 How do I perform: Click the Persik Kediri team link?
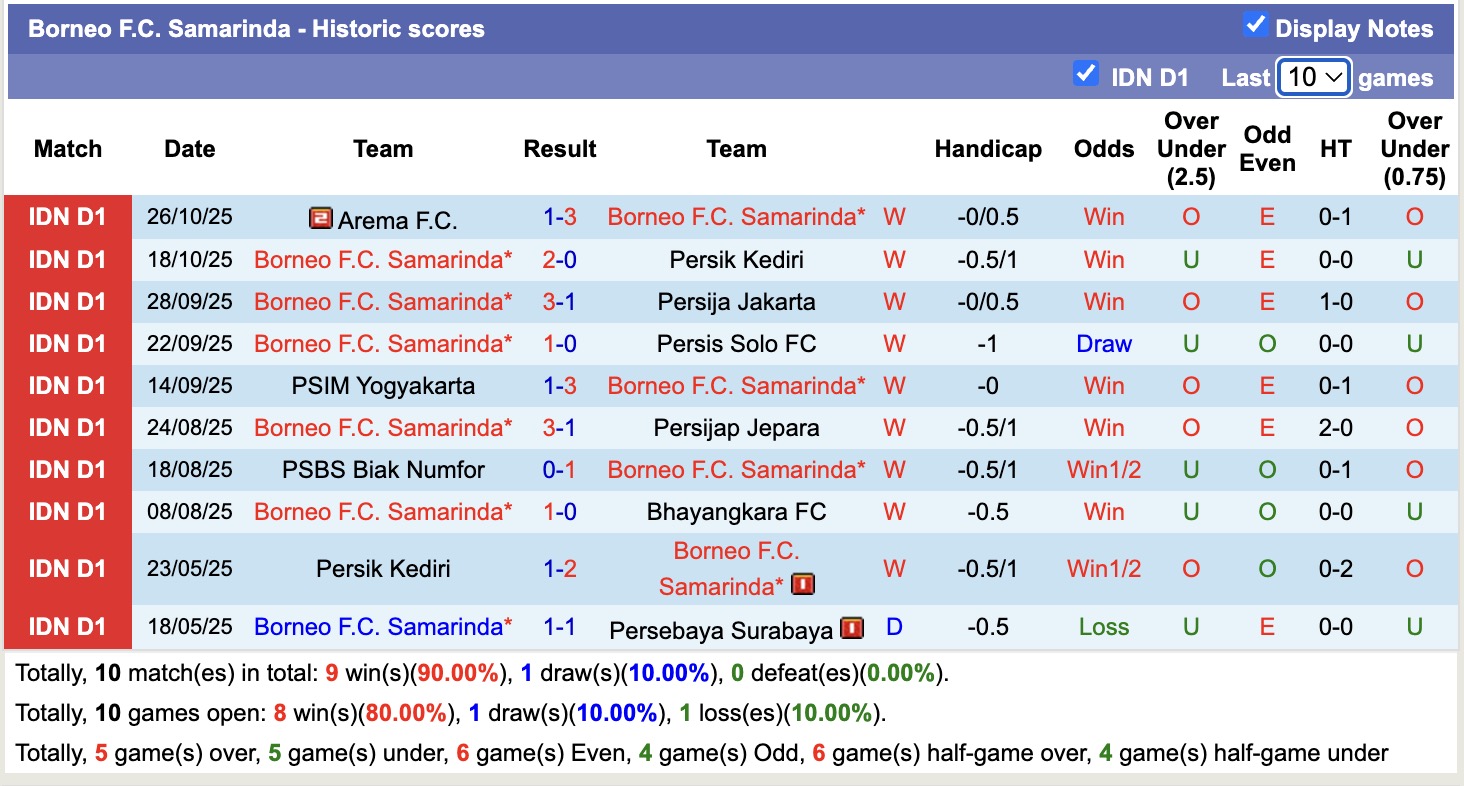[x=737, y=259]
